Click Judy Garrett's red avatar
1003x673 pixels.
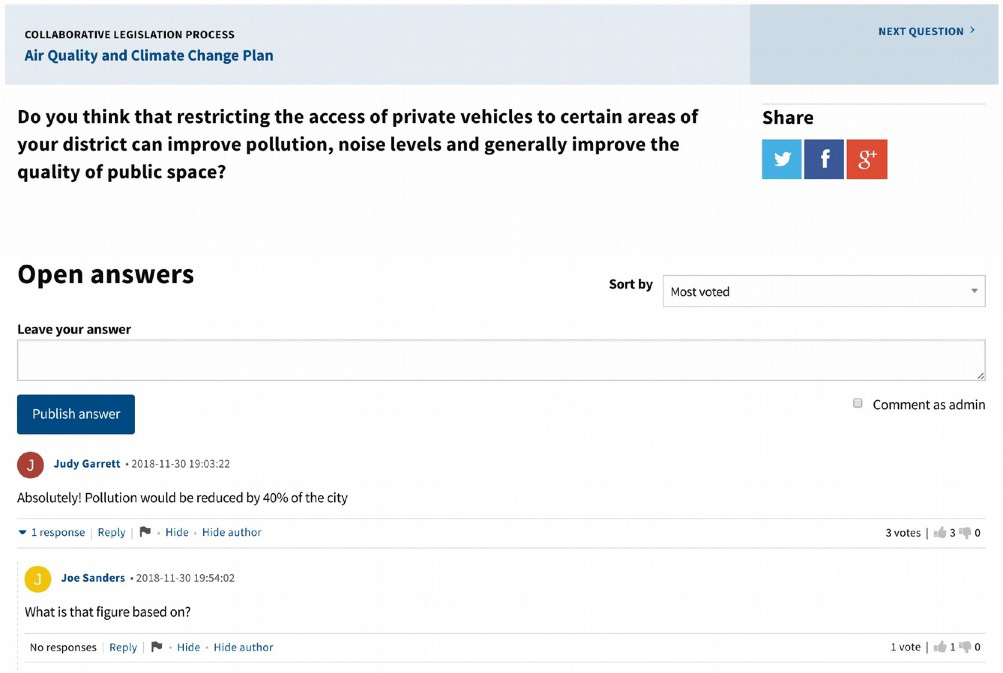(x=30, y=465)
